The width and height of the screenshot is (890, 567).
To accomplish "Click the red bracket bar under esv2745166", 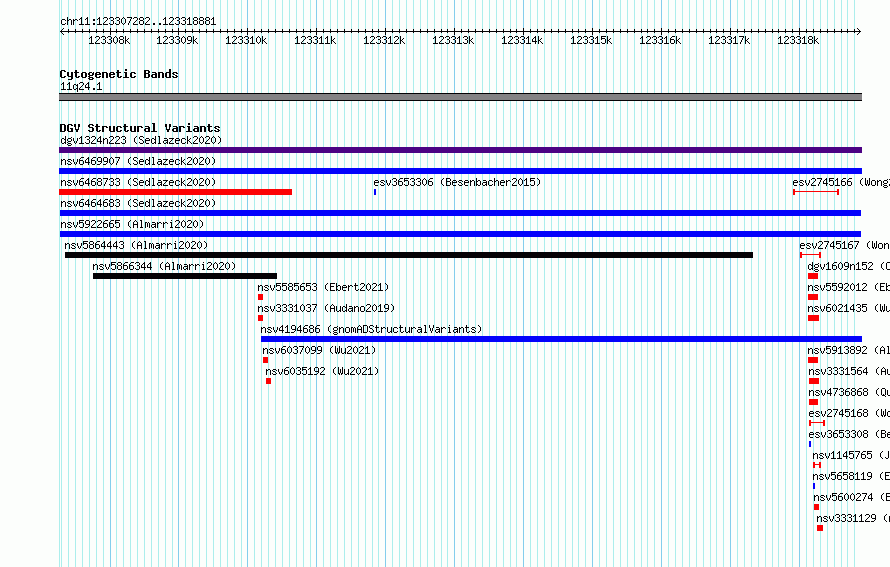I will 816,192.
